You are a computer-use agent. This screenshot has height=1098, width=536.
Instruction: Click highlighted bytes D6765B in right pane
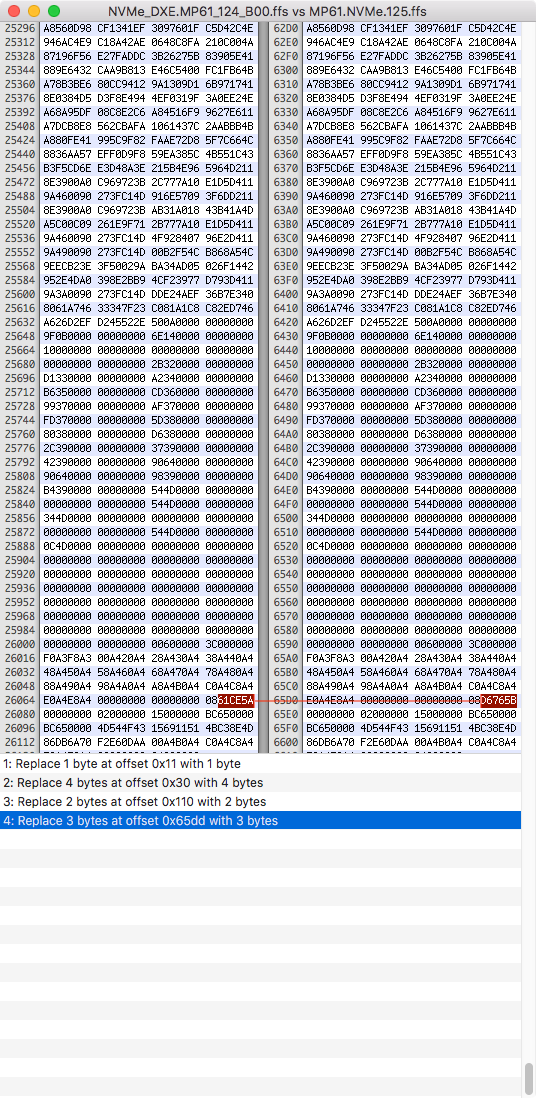point(499,700)
